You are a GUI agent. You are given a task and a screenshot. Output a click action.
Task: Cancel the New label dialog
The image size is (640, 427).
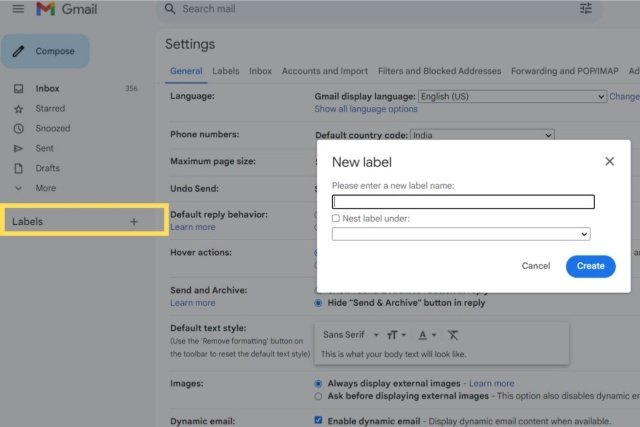click(536, 266)
